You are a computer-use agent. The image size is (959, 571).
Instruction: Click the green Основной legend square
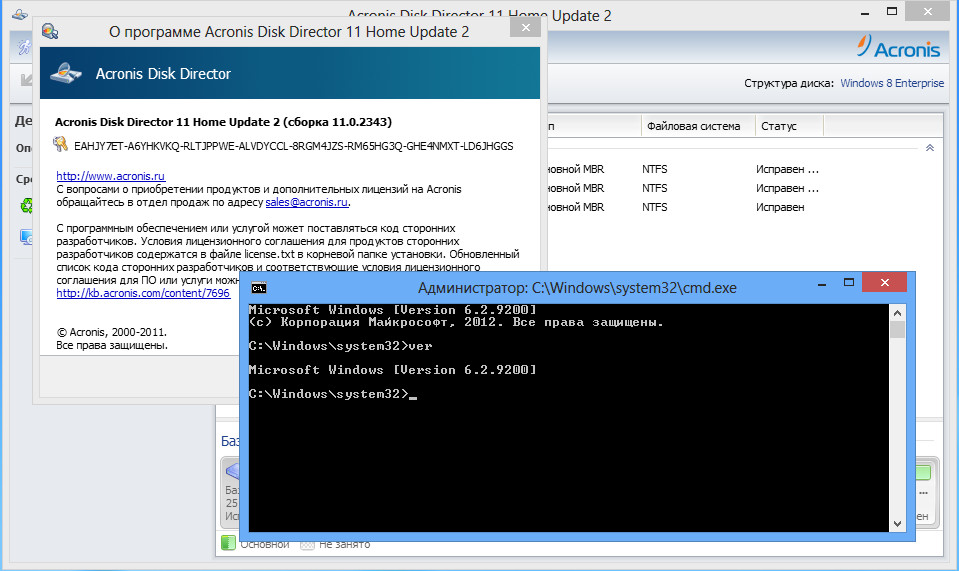[227, 544]
